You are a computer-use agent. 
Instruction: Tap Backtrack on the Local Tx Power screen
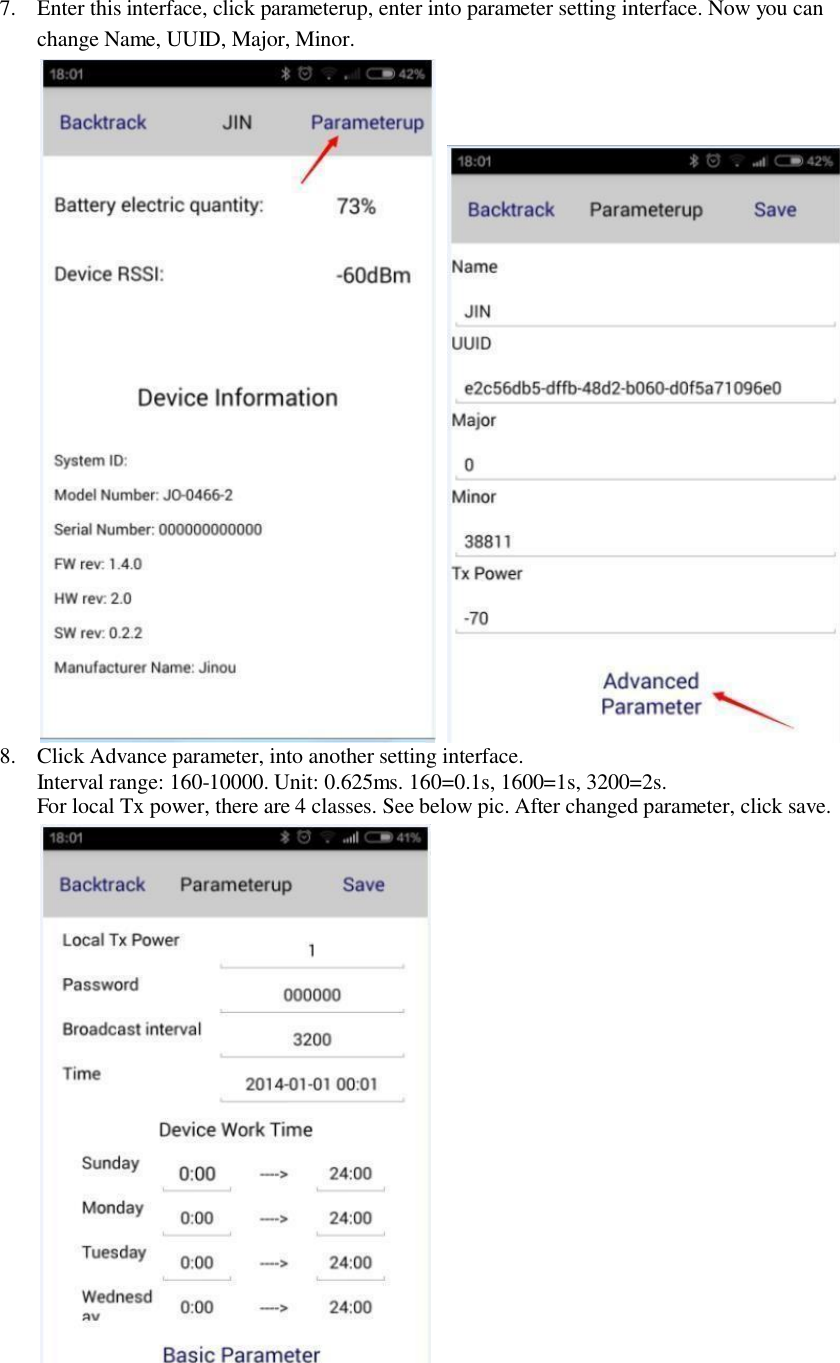click(102, 885)
